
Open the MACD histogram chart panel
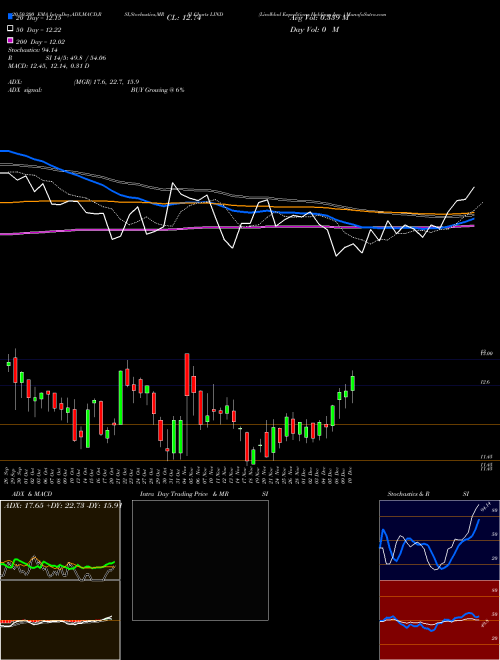pyautogui.click(x=60, y=620)
